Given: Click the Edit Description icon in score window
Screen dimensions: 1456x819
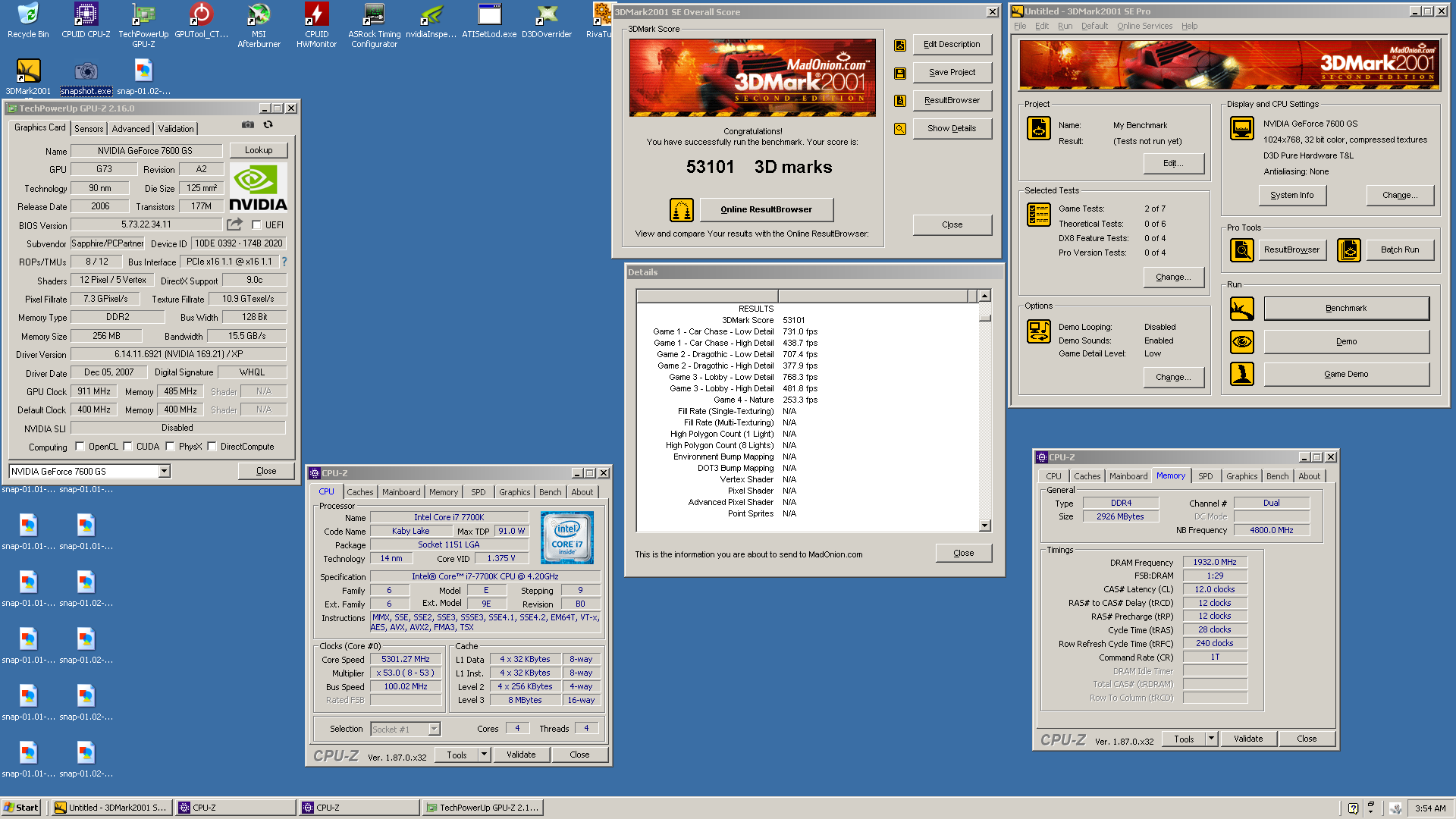Looking at the screenshot, I should (x=900, y=45).
